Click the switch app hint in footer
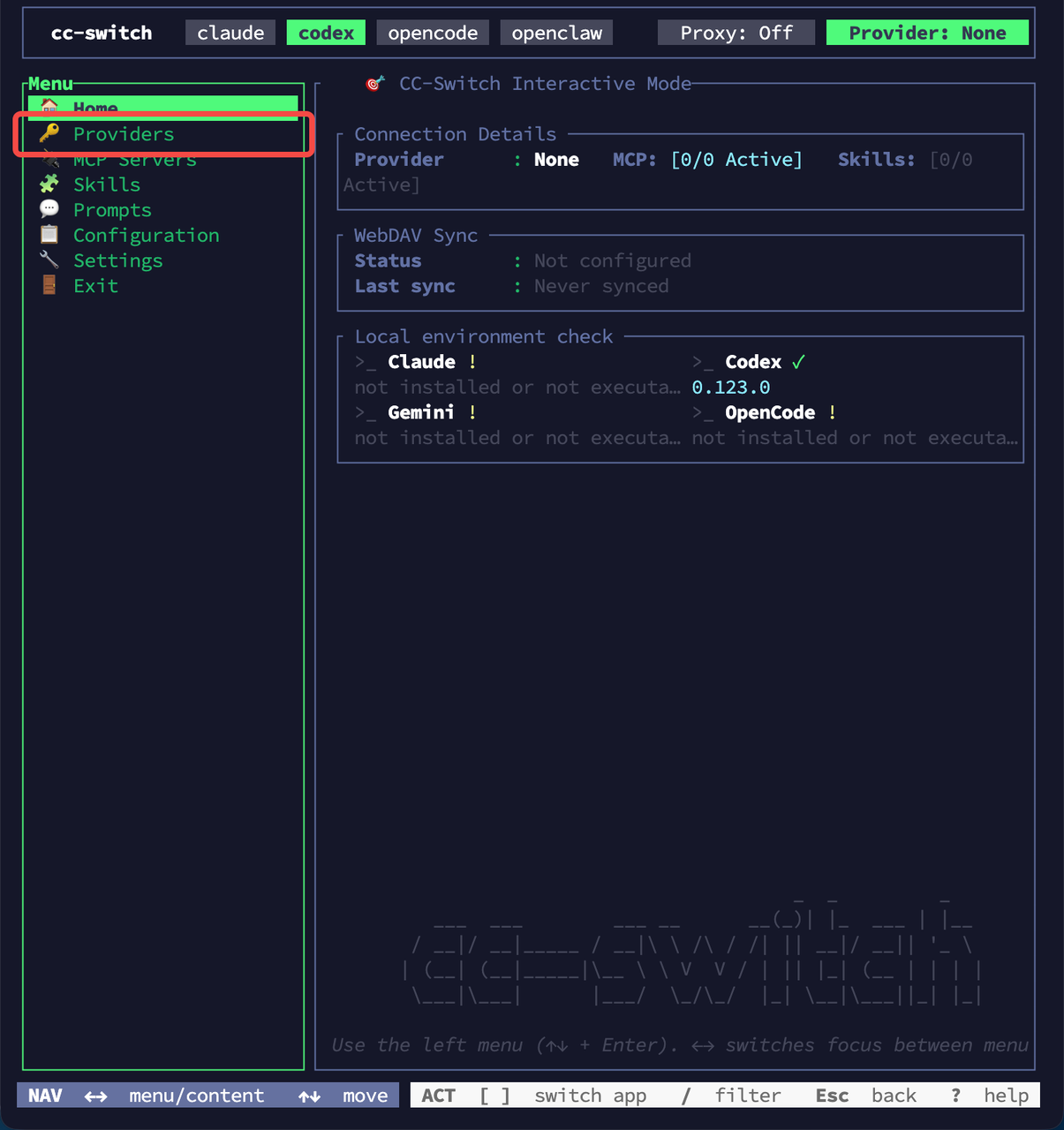 (x=591, y=1096)
